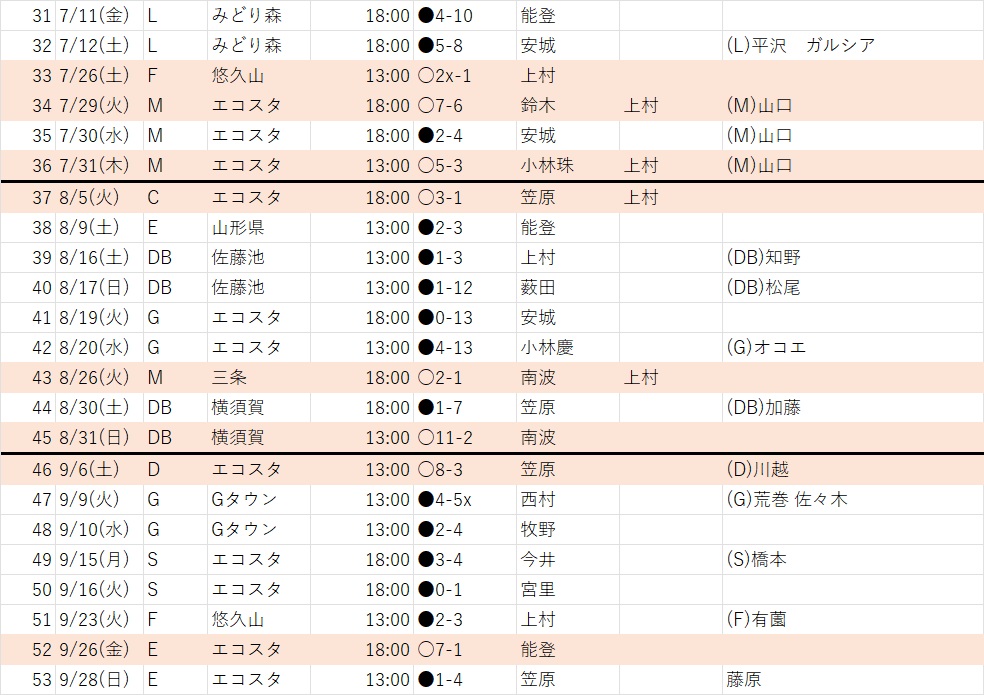The image size is (984, 695).
Task: Select the cell containing (S)橋本
Action: coord(757,560)
